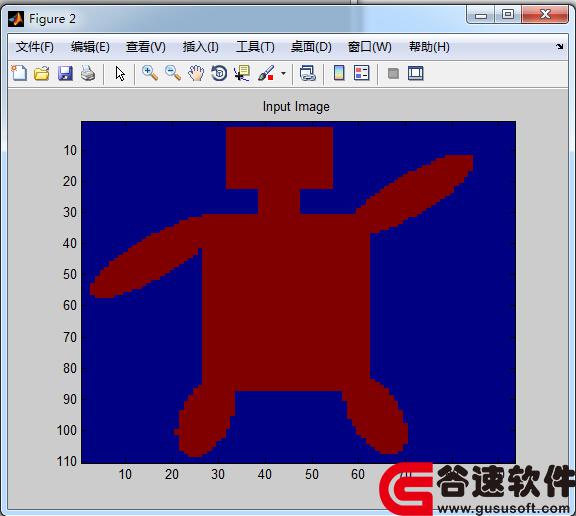
Task: Open the 文件(F) menu
Action: point(35,47)
